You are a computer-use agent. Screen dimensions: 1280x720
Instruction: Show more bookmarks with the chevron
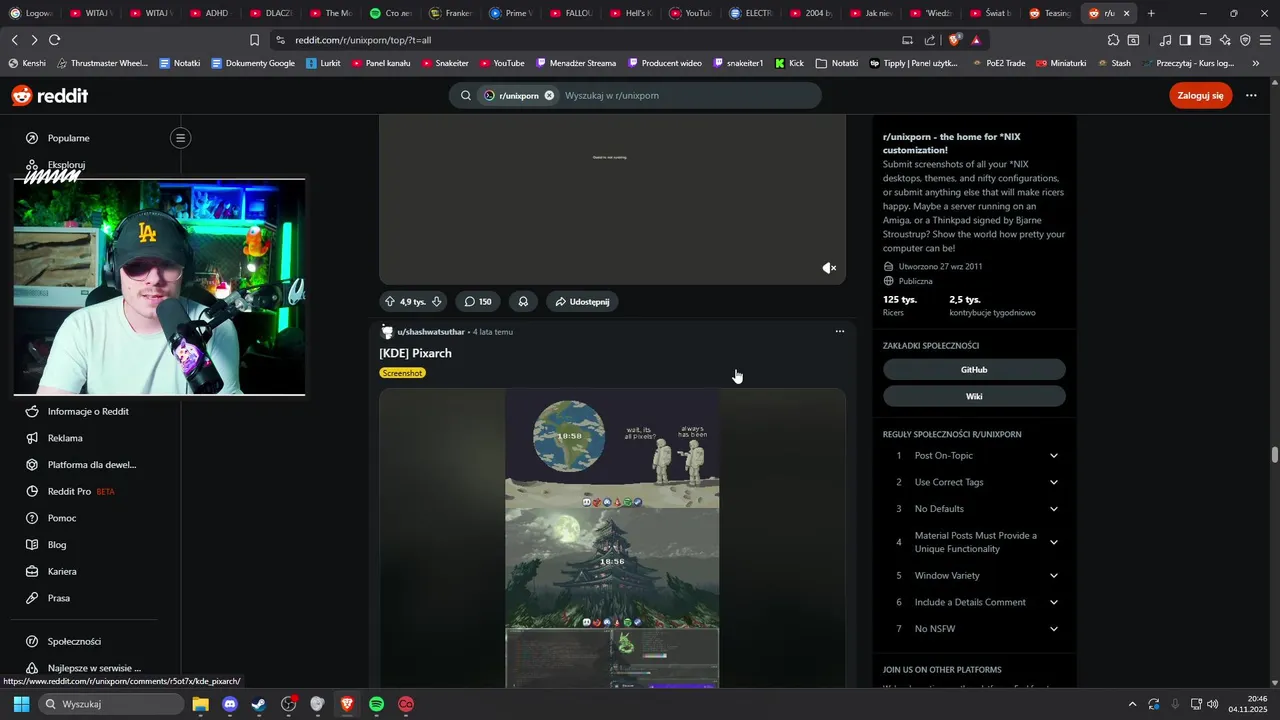[x=1256, y=63]
